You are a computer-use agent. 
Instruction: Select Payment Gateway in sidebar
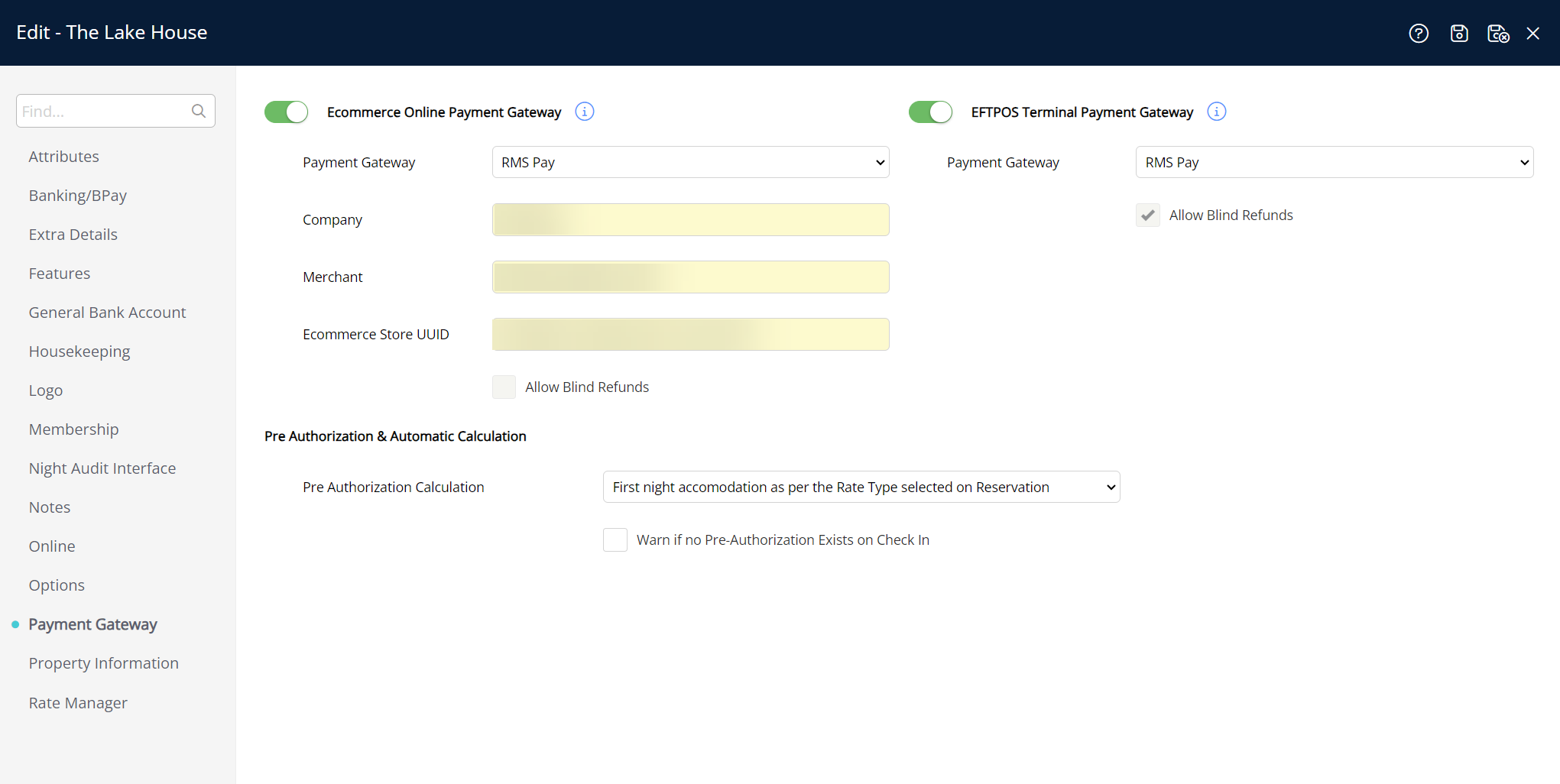click(x=93, y=624)
